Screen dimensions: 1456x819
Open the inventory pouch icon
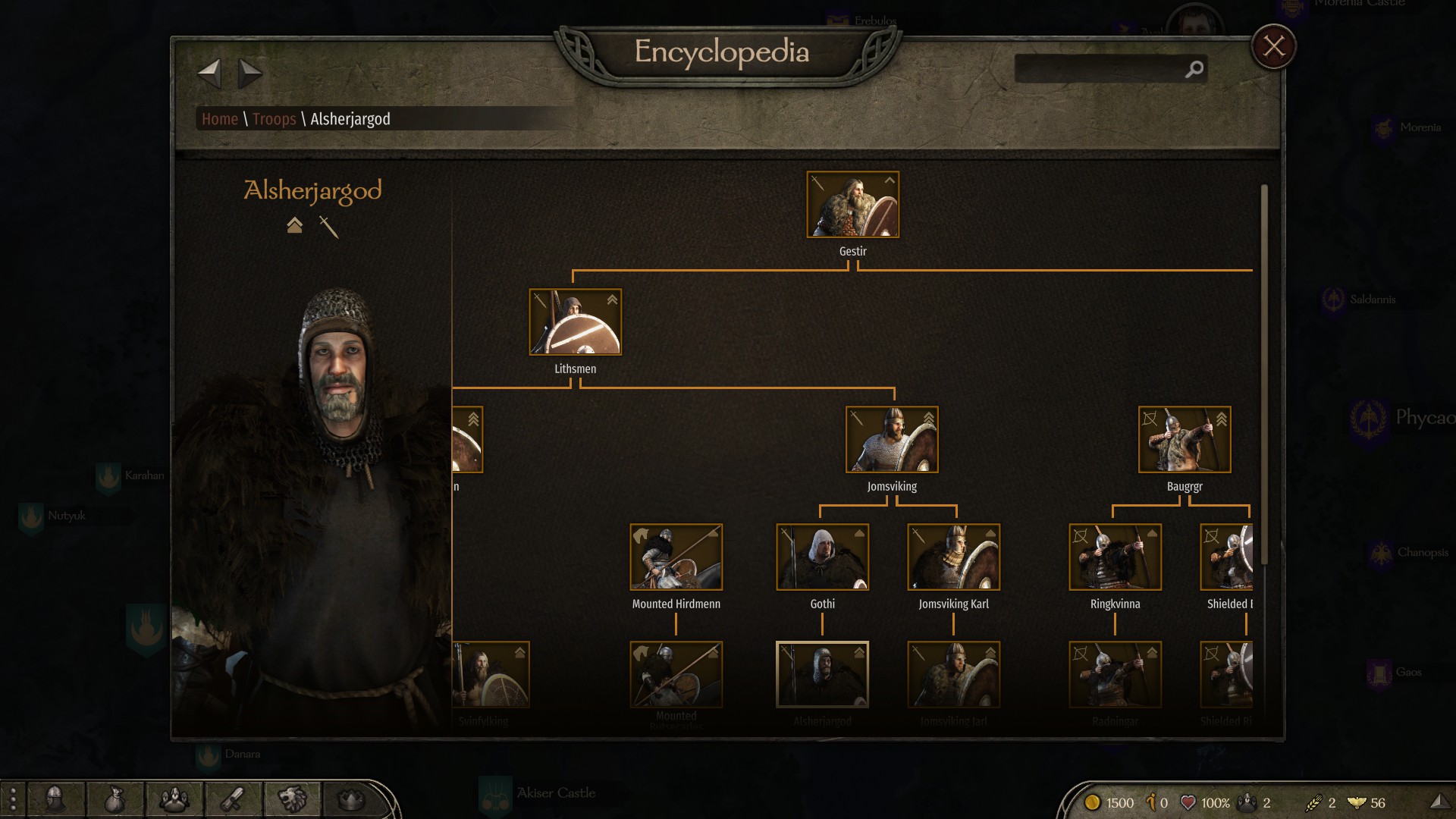pos(114,799)
